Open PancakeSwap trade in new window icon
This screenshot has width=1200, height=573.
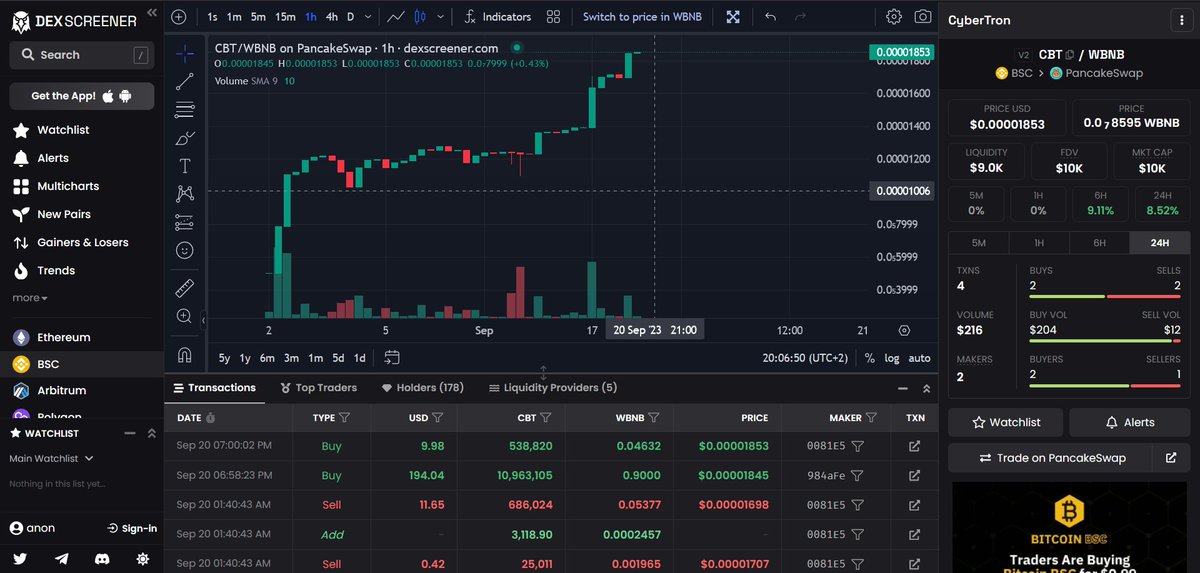pos(1171,458)
